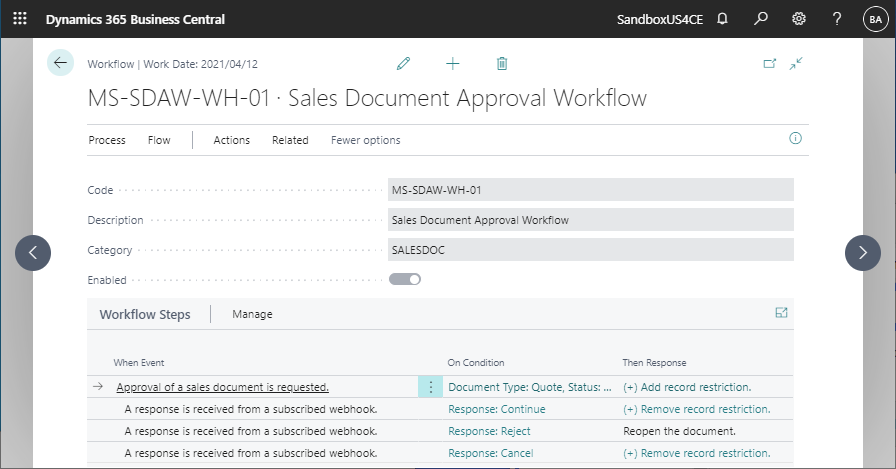Go back with the arrow button
Viewport: 896px width, 469px height.
click(x=61, y=63)
